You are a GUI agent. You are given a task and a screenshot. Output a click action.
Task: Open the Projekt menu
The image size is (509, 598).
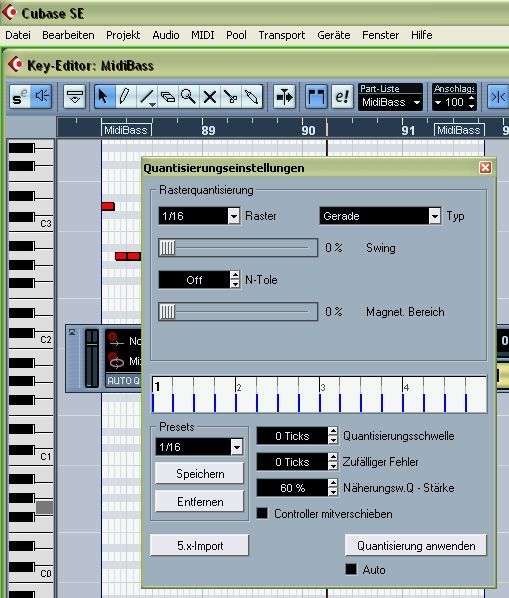pyautogui.click(x=123, y=35)
